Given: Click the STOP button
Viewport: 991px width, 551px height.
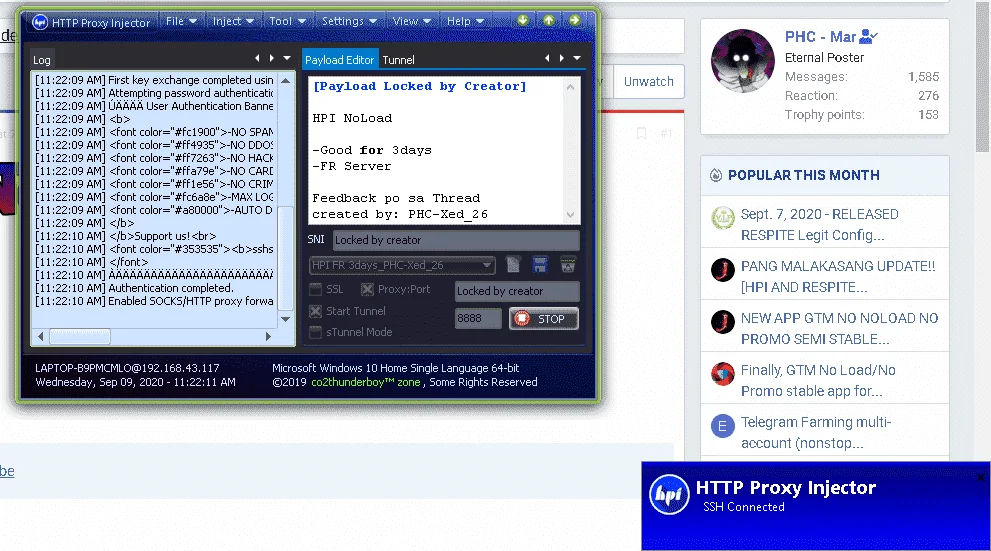Looking at the screenshot, I should (544, 319).
